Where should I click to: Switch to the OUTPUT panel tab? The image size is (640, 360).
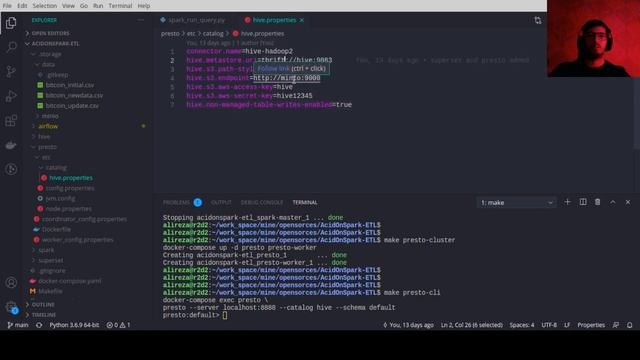coord(221,202)
